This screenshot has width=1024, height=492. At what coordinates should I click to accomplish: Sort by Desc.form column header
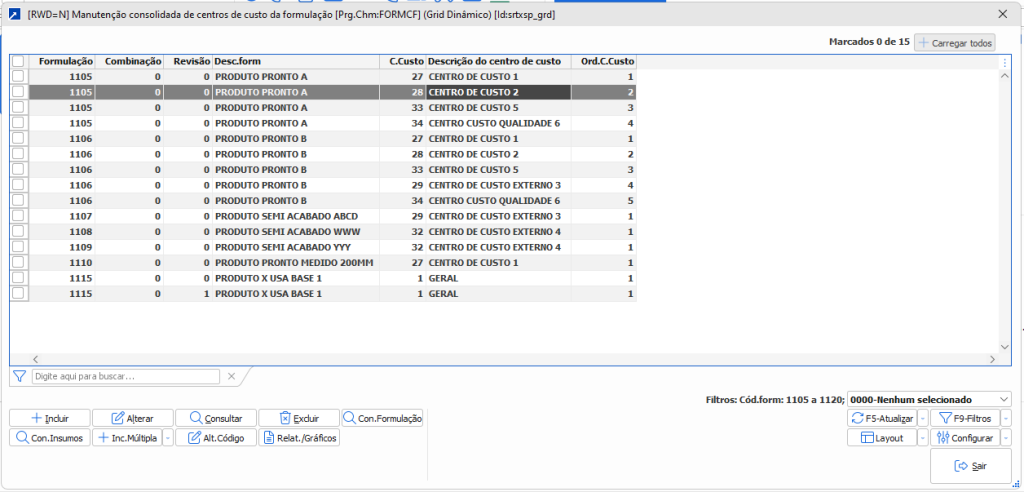click(x=296, y=61)
